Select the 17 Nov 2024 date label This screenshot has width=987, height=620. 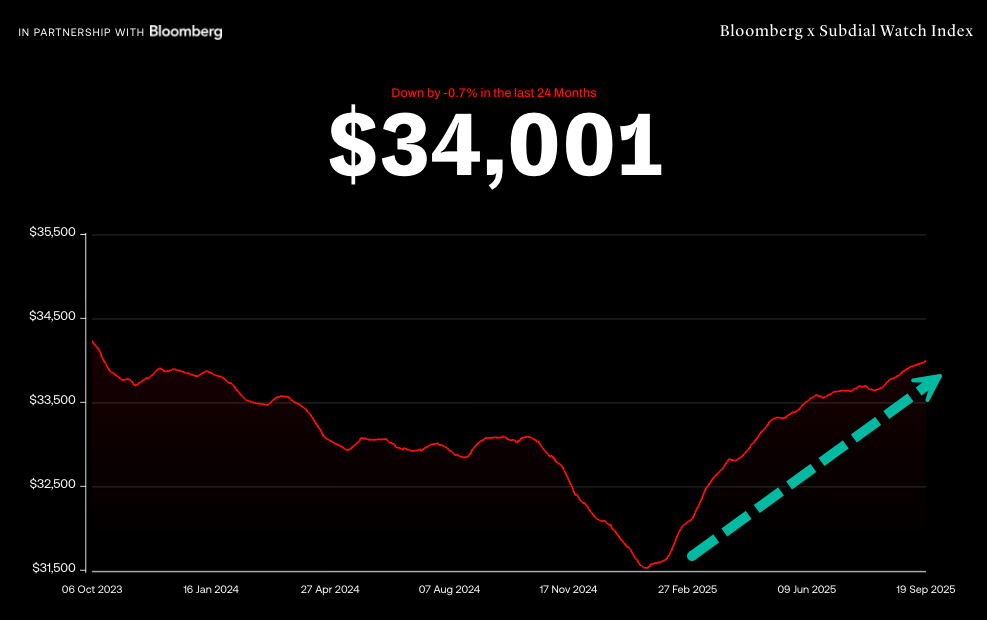click(568, 590)
